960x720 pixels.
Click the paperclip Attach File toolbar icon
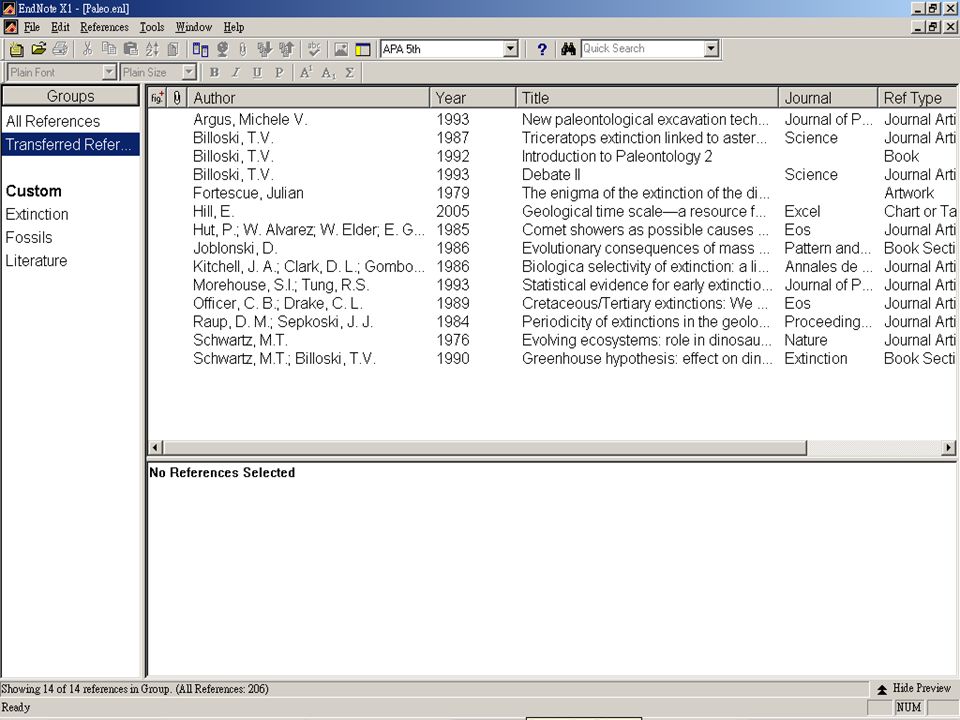coord(243,49)
